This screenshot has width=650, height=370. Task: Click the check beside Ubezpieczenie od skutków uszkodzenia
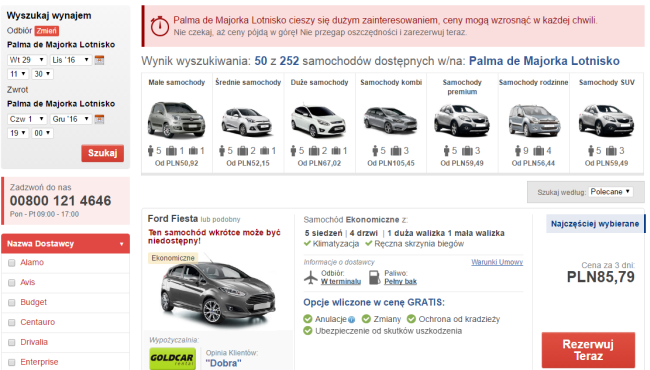click(x=308, y=331)
